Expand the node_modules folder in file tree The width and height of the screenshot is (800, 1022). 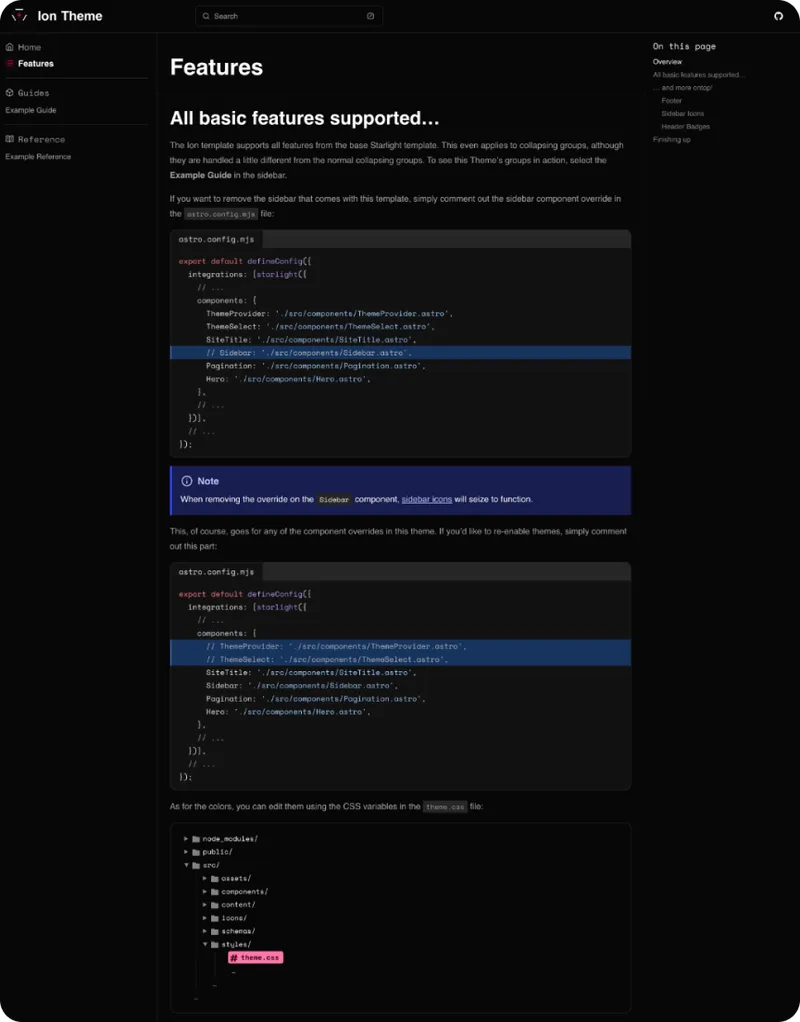(186, 838)
